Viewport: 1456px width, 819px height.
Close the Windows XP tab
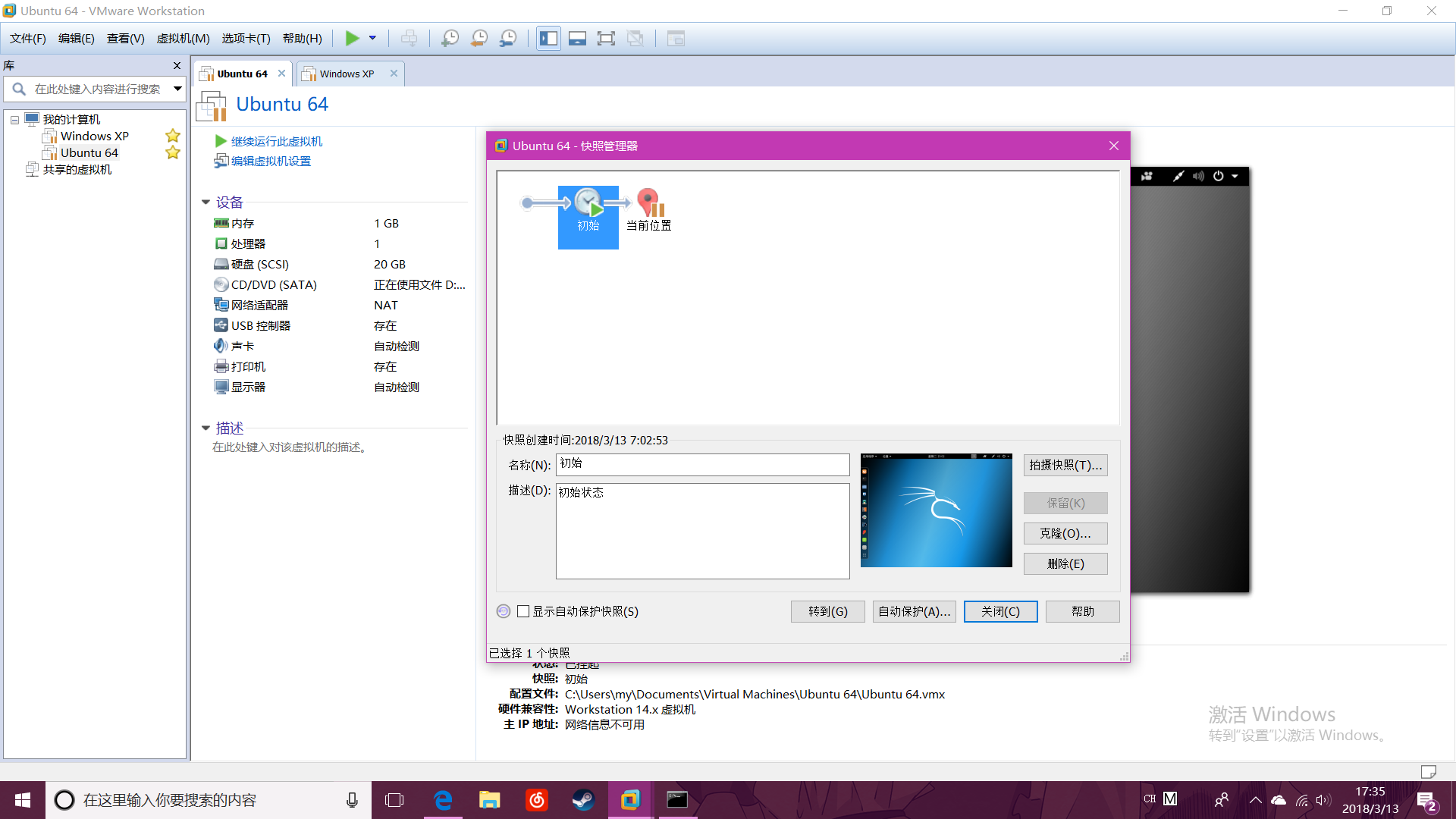click(x=394, y=74)
